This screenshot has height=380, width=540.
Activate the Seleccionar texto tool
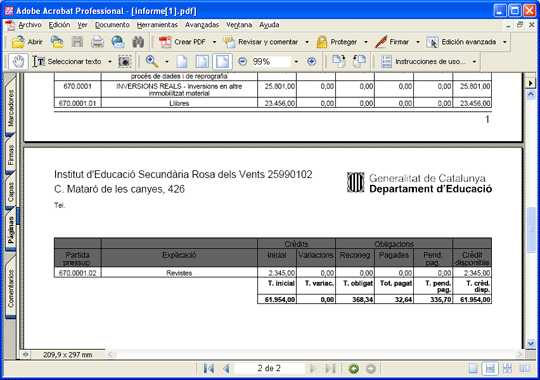(x=67, y=62)
